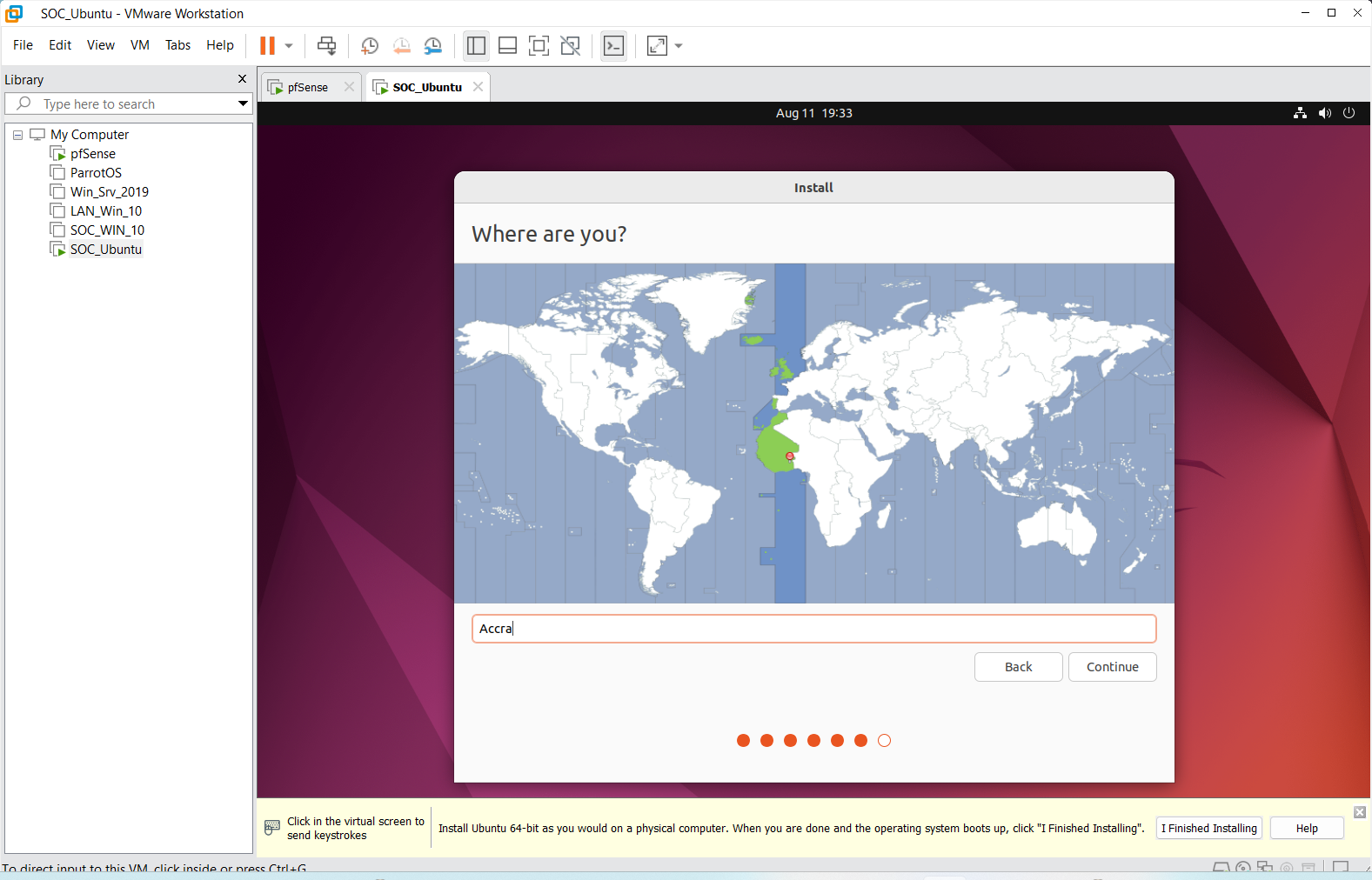Select Win_Srv_2019 in the library
1372x880 pixels.
click(x=109, y=192)
